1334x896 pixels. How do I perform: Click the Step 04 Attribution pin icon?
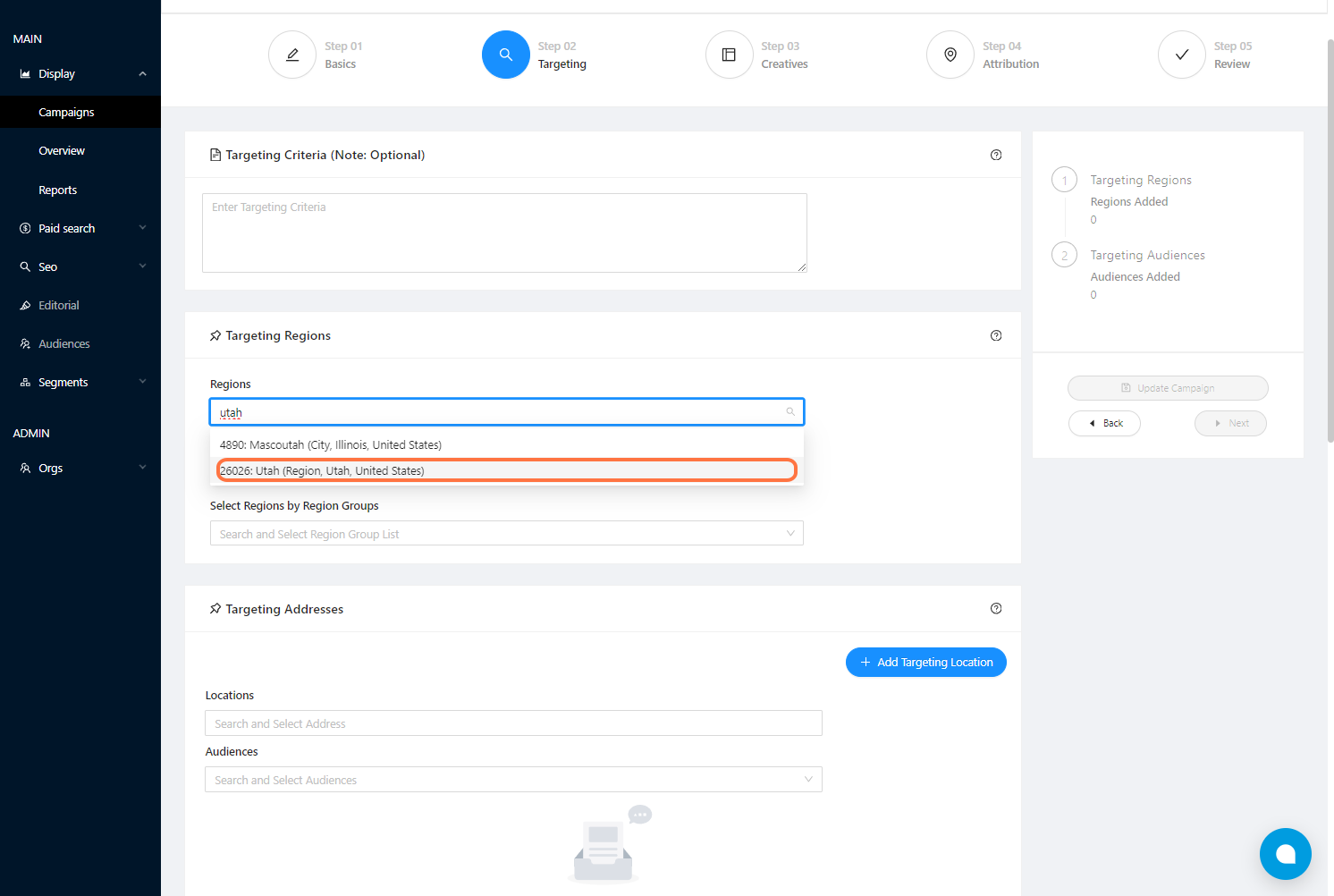(950, 55)
